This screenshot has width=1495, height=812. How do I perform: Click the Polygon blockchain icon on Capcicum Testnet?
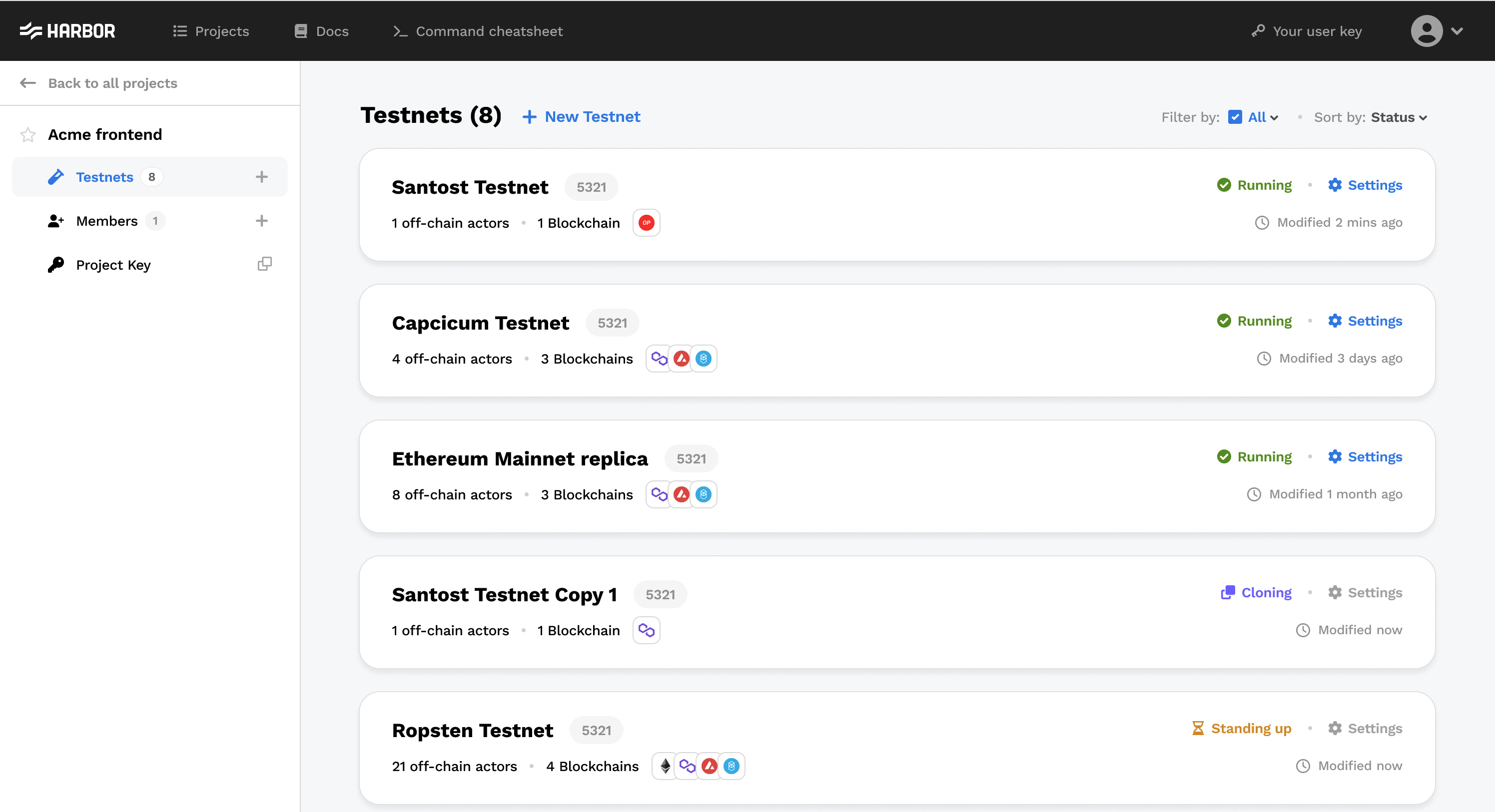click(659, 359)
